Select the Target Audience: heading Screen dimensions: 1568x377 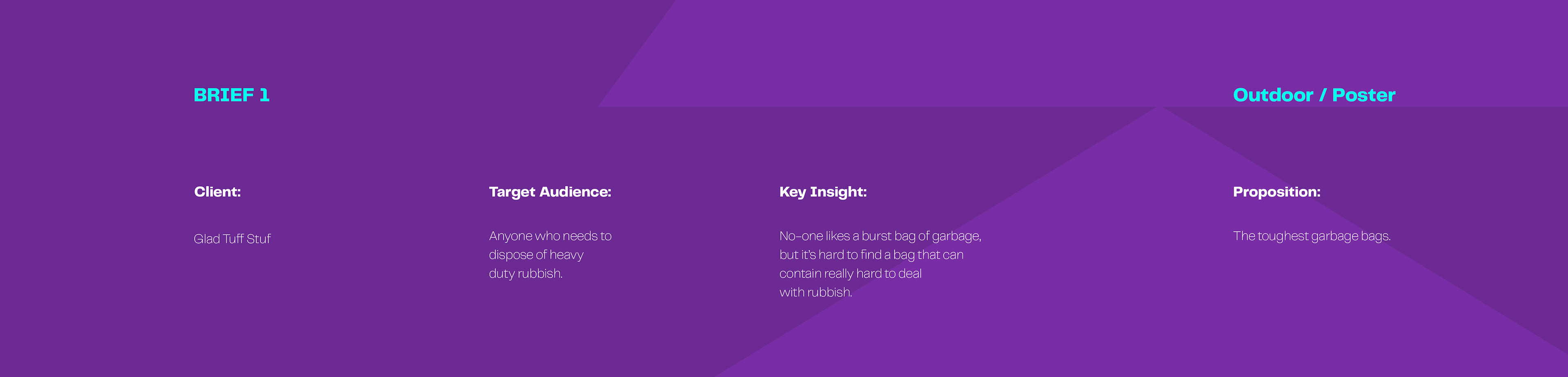click(550, 192)
